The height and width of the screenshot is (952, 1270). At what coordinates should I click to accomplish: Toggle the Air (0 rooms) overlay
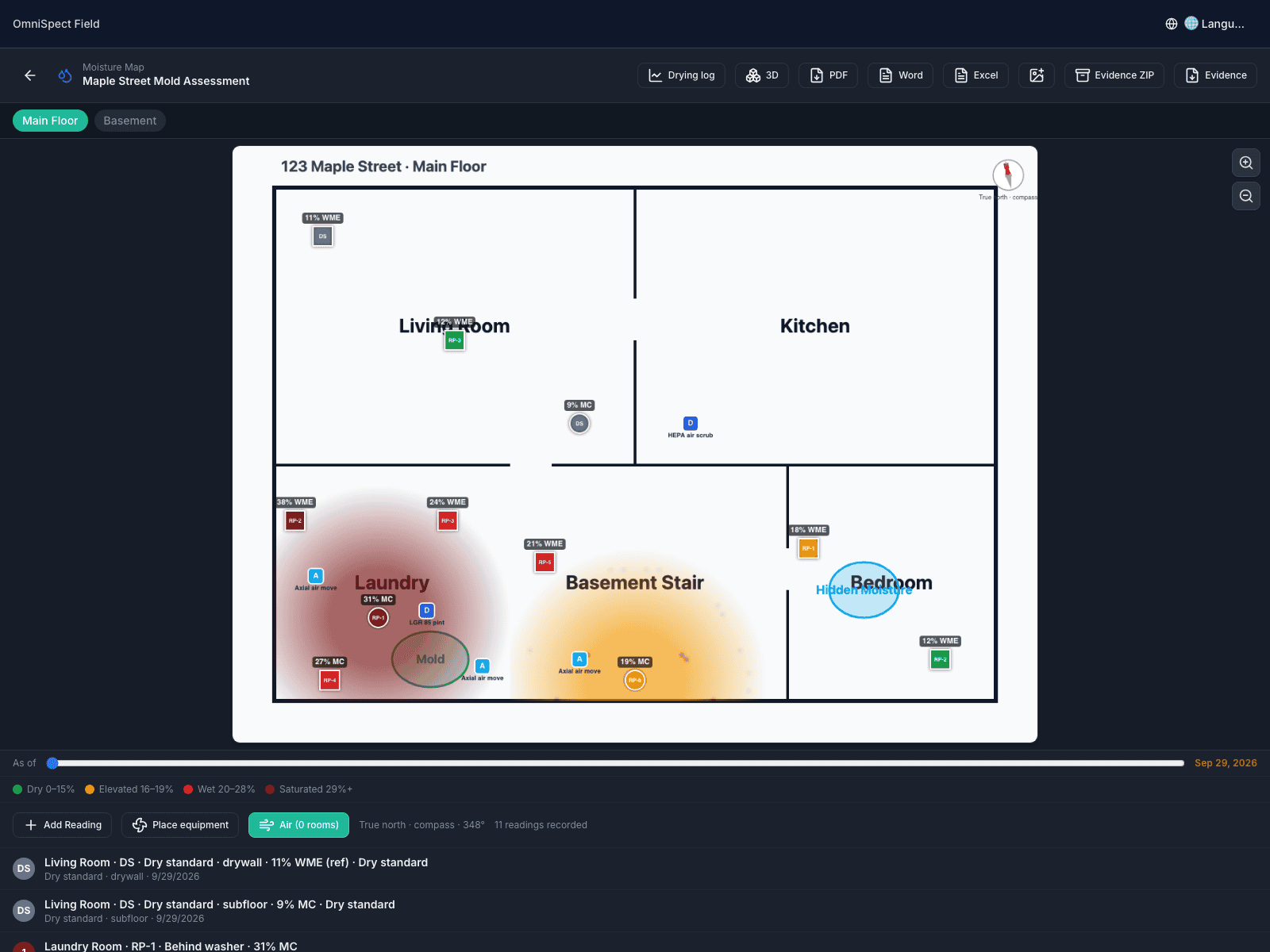tap(298, 825)
